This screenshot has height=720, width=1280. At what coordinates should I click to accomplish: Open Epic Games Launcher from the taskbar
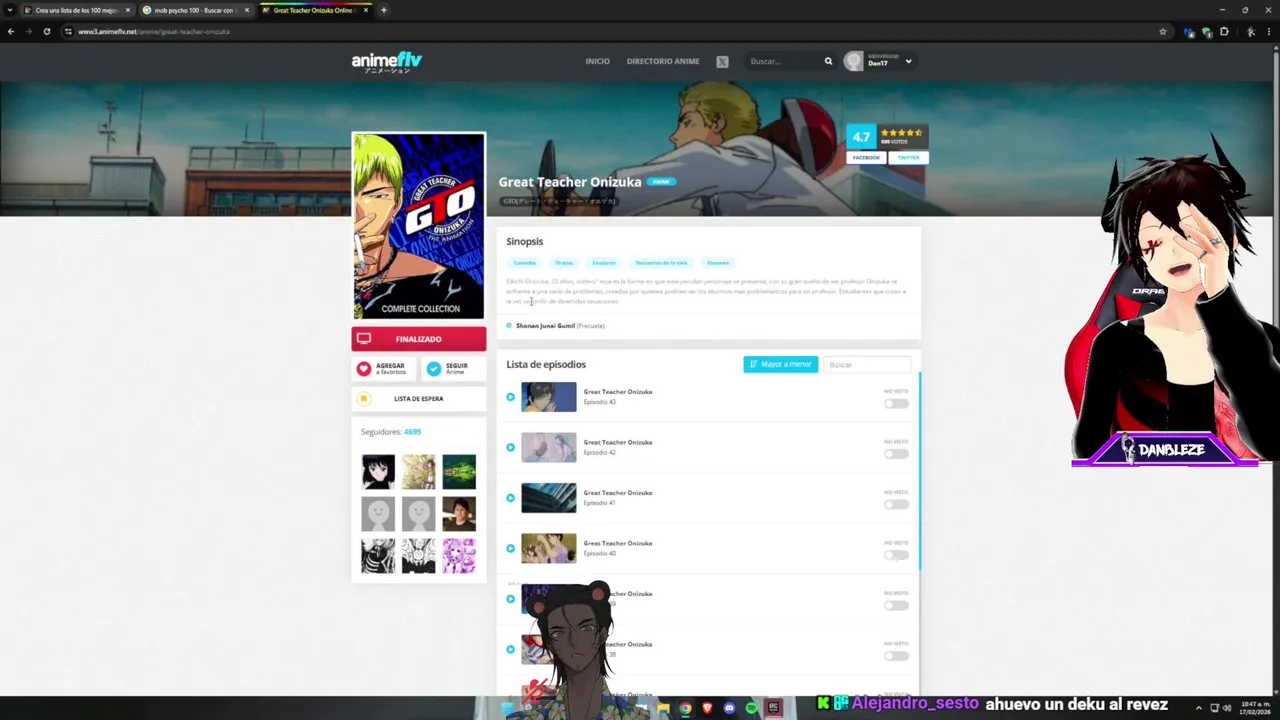pos(773,708)
